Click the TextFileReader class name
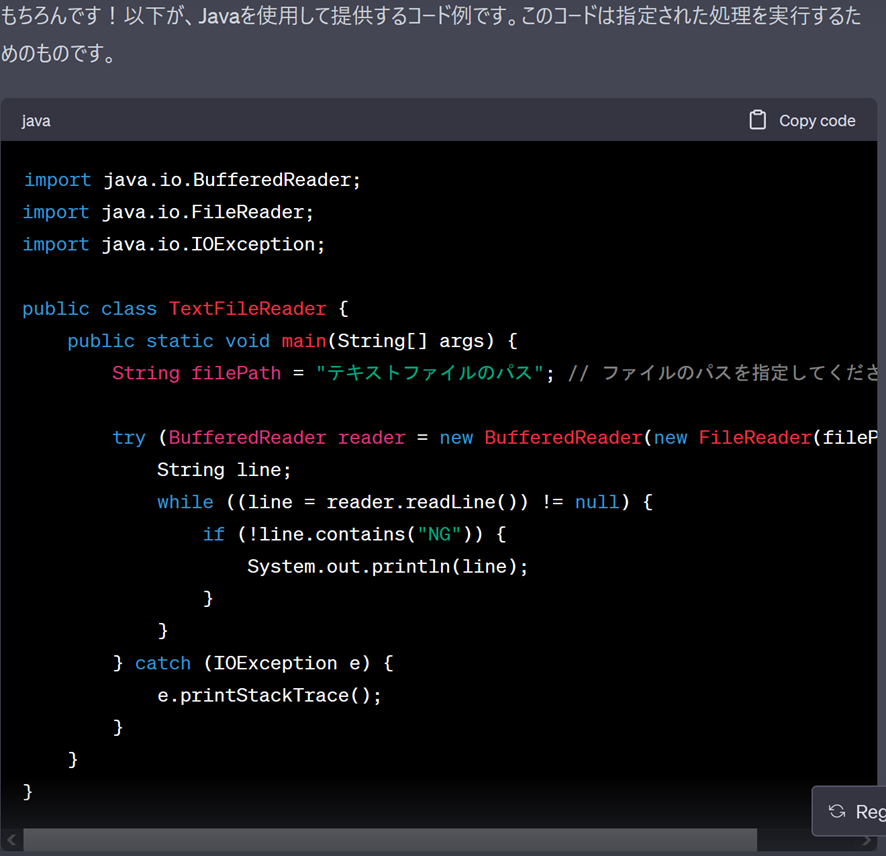This screenshot has height=856, width=886. tap(247, 308)
